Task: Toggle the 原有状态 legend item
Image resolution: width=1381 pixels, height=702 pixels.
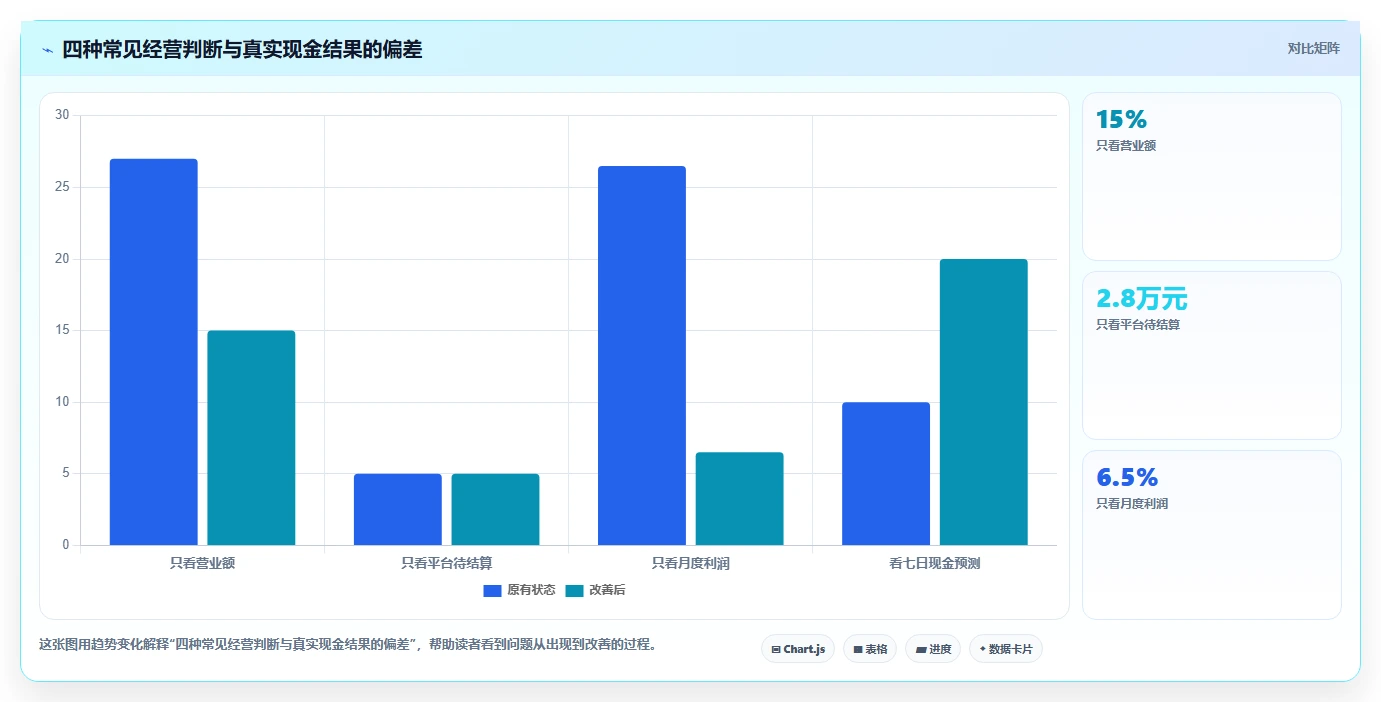Action: click(x=519, y=590)
